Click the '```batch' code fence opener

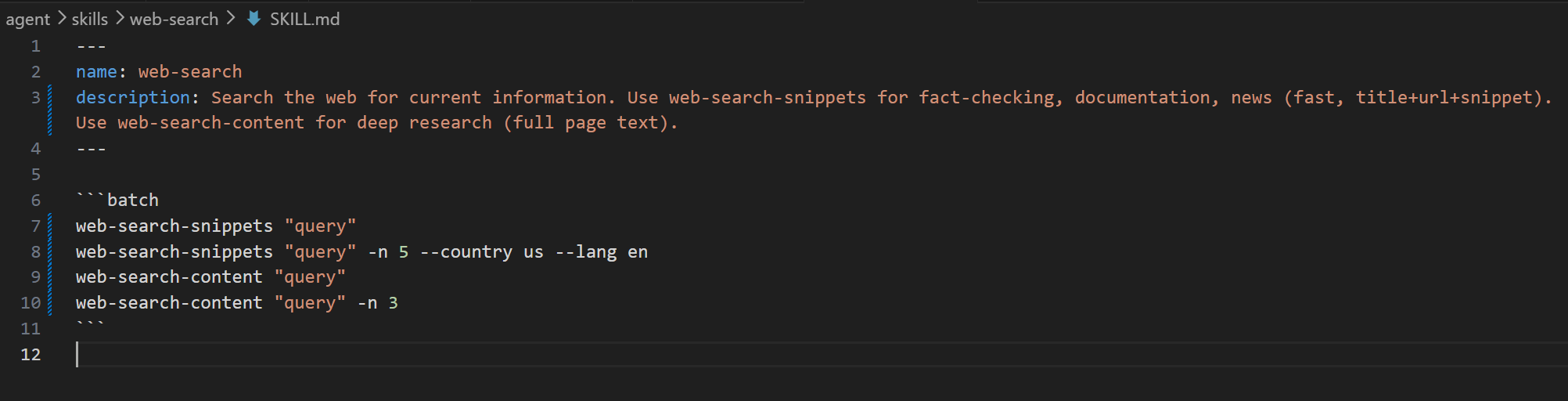coord(117,200)
